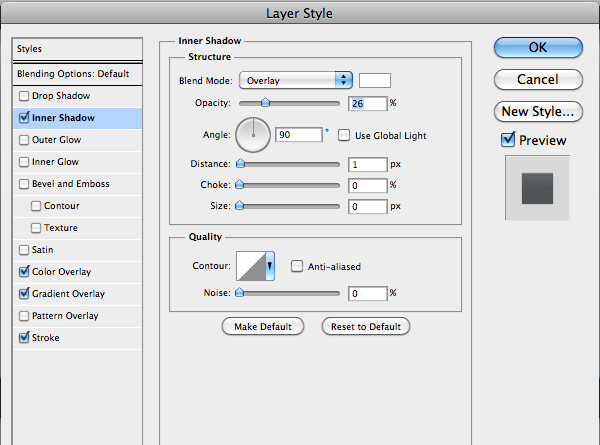The image size is (600, 445).
Task: Click the Distance value input field
Action: tap(367, 165)
